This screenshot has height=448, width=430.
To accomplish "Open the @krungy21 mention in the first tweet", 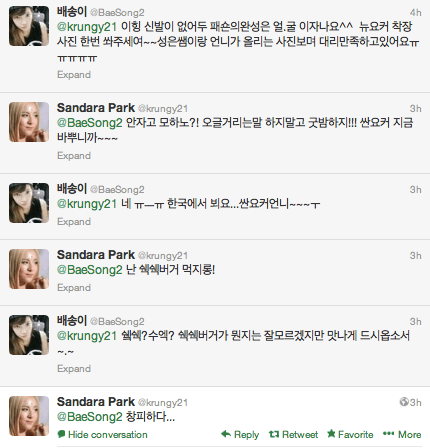I will (87, 26).
